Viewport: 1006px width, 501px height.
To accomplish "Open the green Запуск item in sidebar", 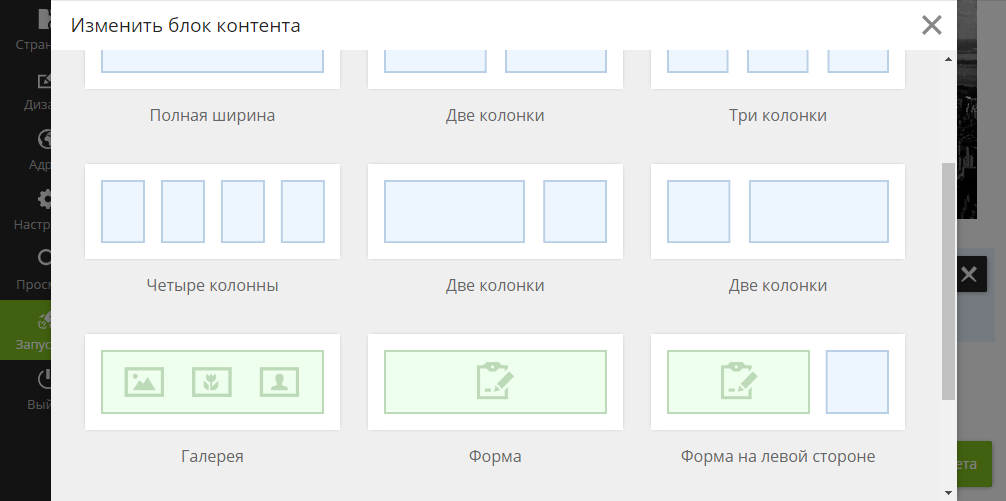I will click(x=26, y=330).
